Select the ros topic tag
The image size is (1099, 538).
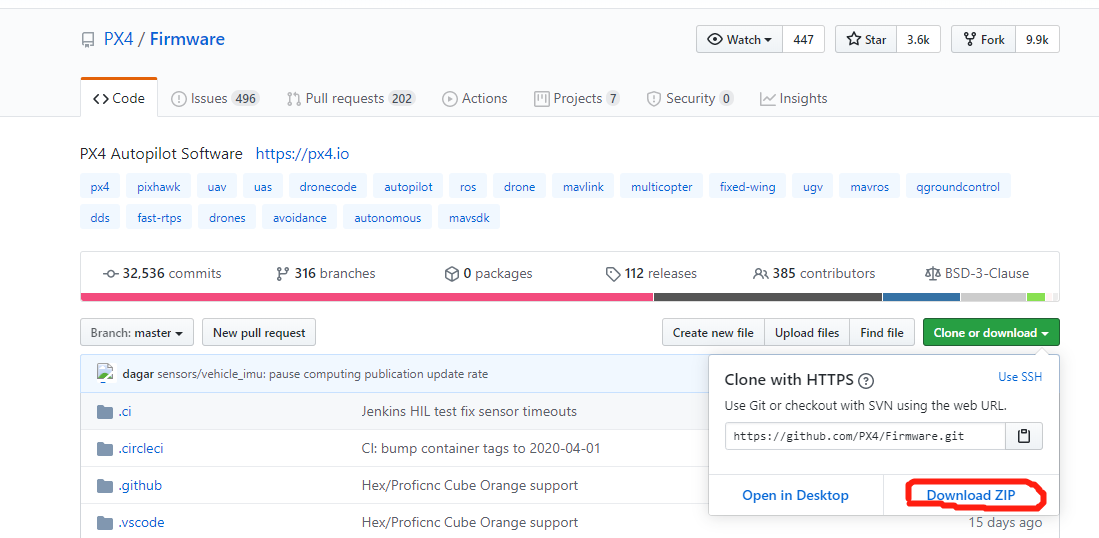click(468, 187)
